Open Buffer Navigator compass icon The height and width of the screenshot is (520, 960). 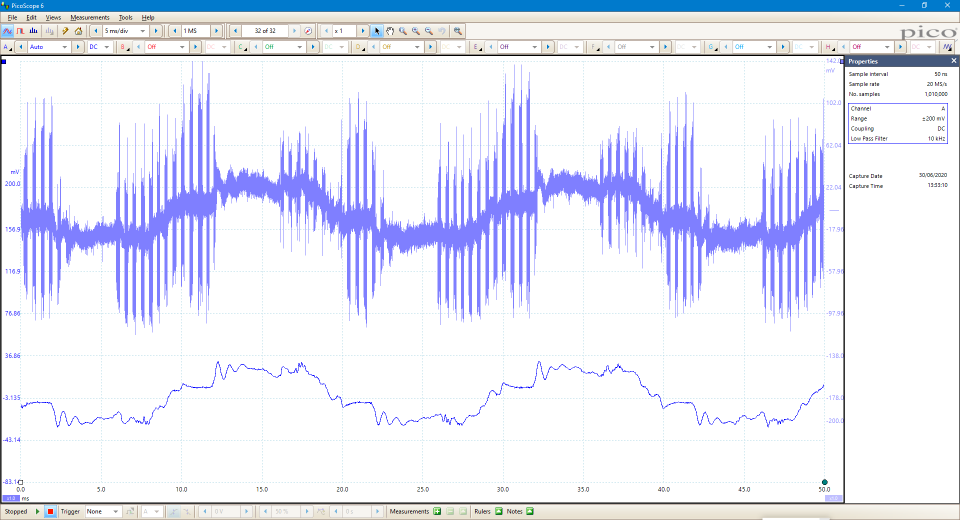[x=308, y=31]
